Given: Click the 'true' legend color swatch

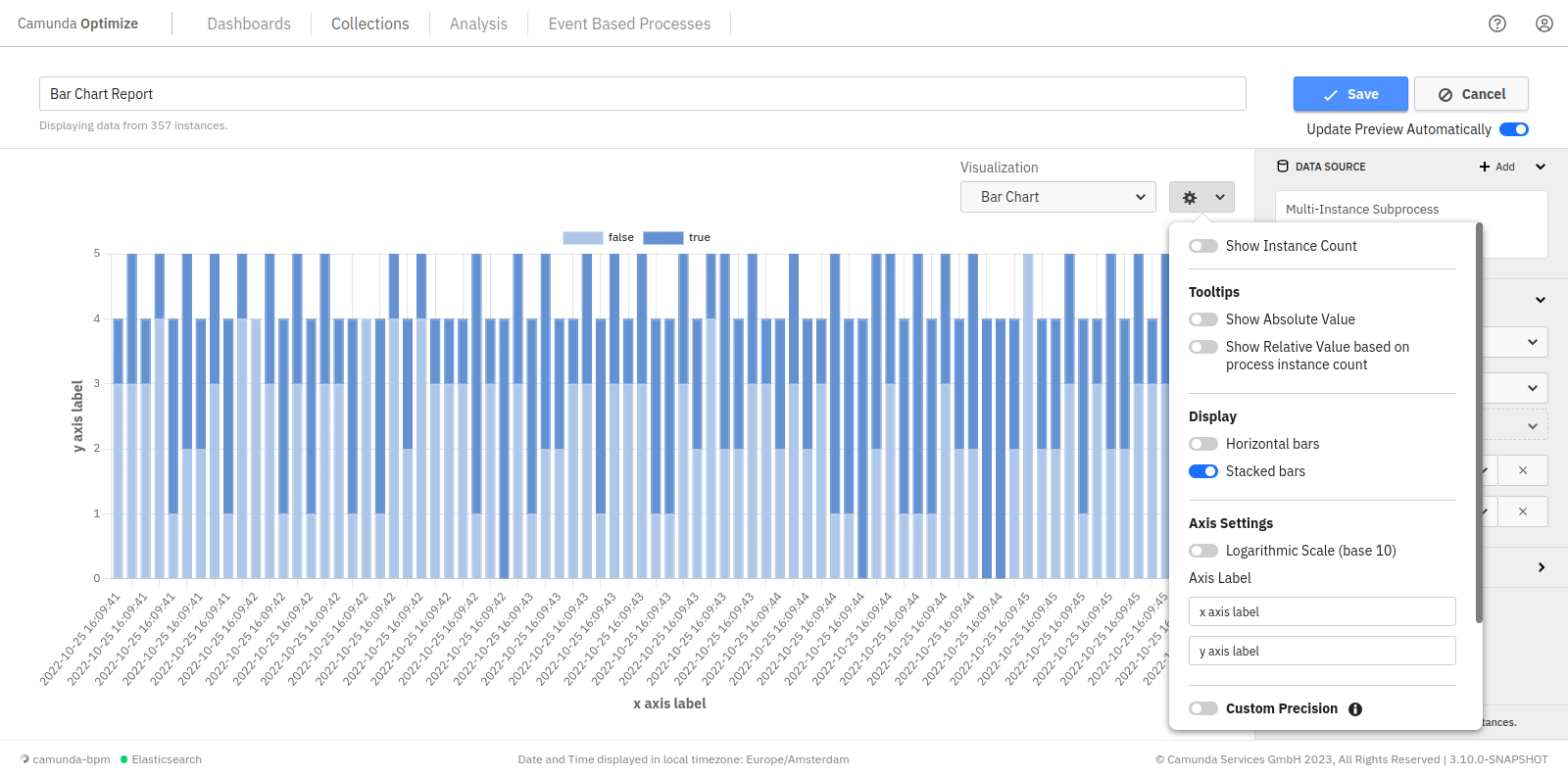Looking at the screenshot, I should 663,237.
